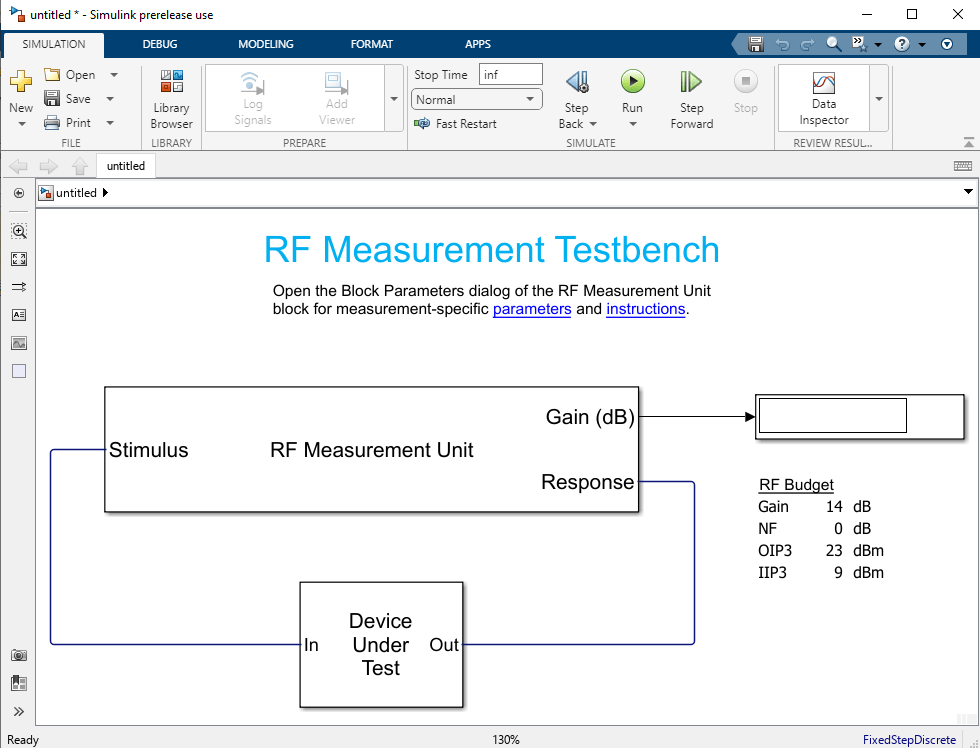This screenshot has width=980, height=748.
Task: Select the Device Under Test block
Action: click(381, 644)
